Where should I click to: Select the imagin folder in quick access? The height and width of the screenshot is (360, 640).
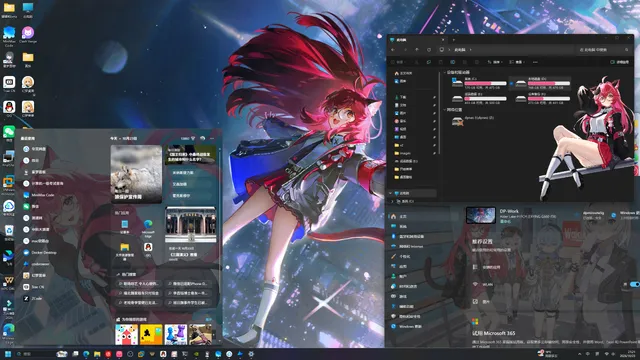(404, 153)
